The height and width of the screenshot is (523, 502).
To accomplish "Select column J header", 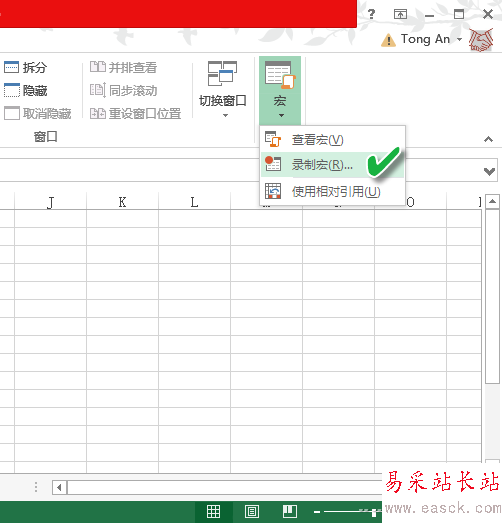I will click(x=50, y=202).
